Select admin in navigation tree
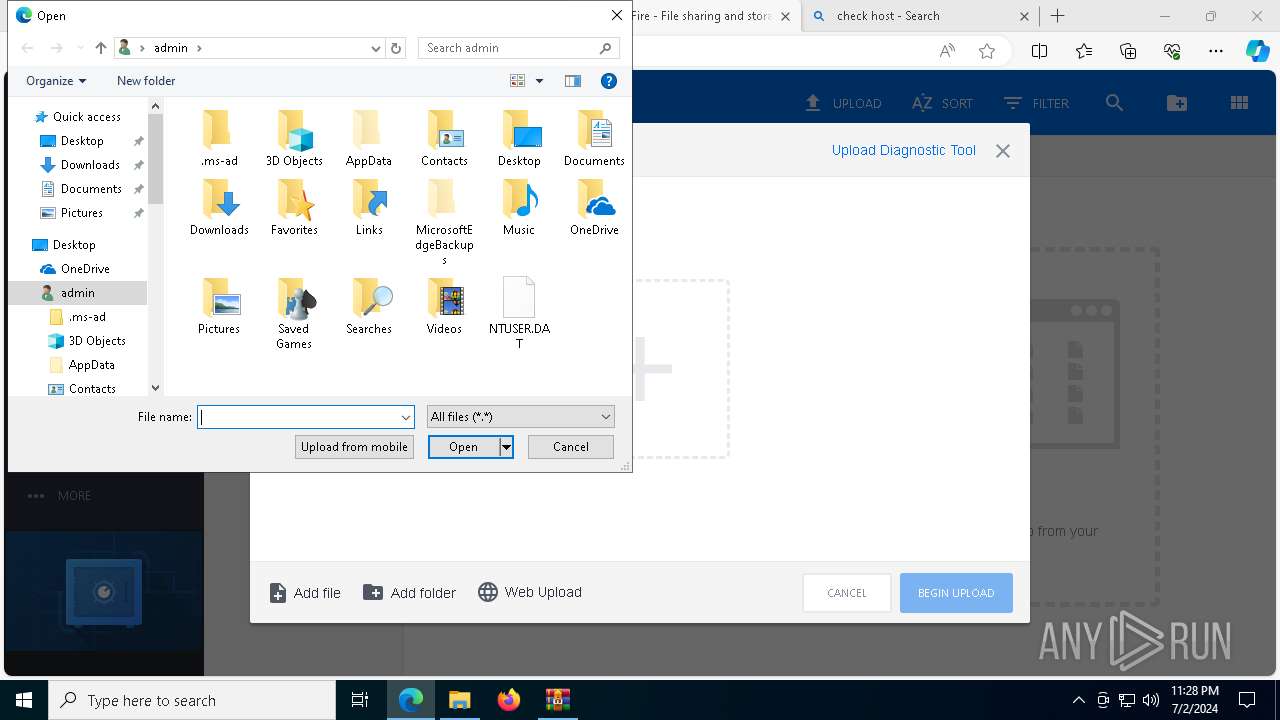Image resolution: width=1280 pixels, height=720 pixels. coord(77,293)
